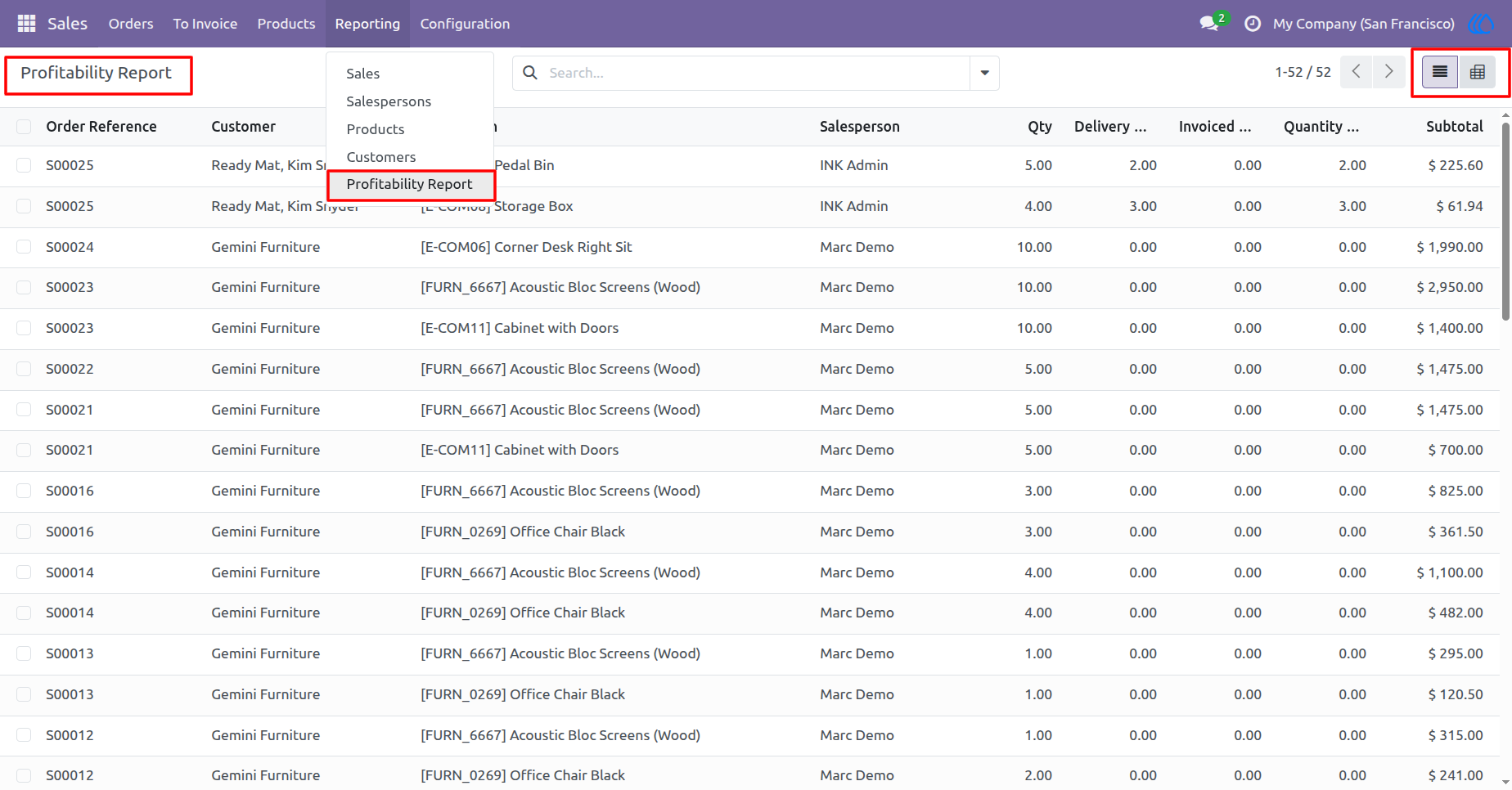Viewport: 1512px width, 790px height.
Task: Switch to list view
Action: tap(1440, 72)
